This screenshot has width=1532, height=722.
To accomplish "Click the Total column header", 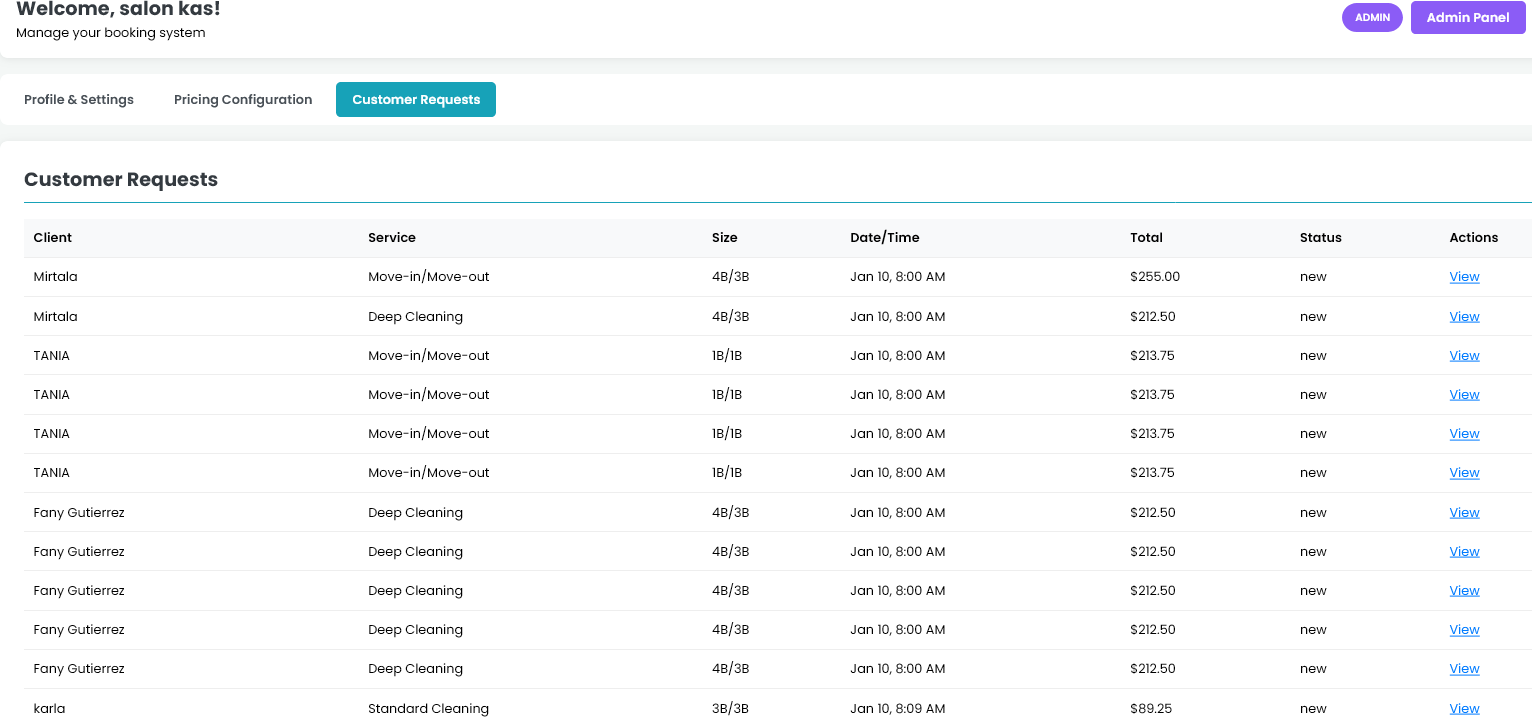I will coord(1146,237).
